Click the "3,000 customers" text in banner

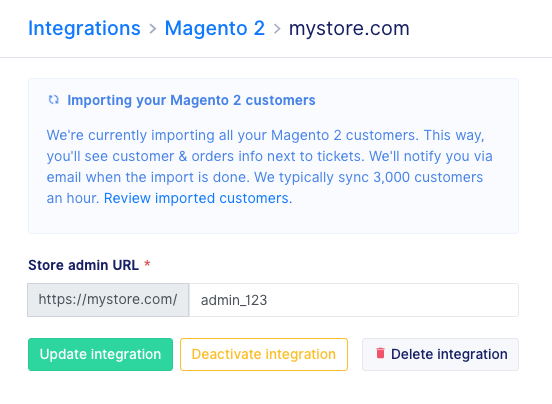tap(428, 177)
